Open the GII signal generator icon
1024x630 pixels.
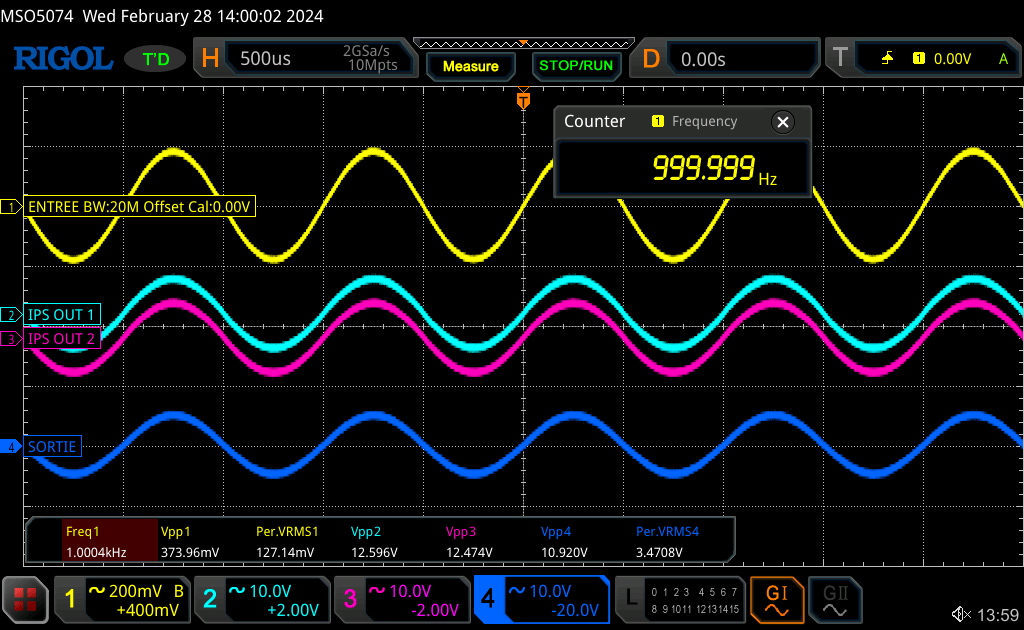pos(835,600)
